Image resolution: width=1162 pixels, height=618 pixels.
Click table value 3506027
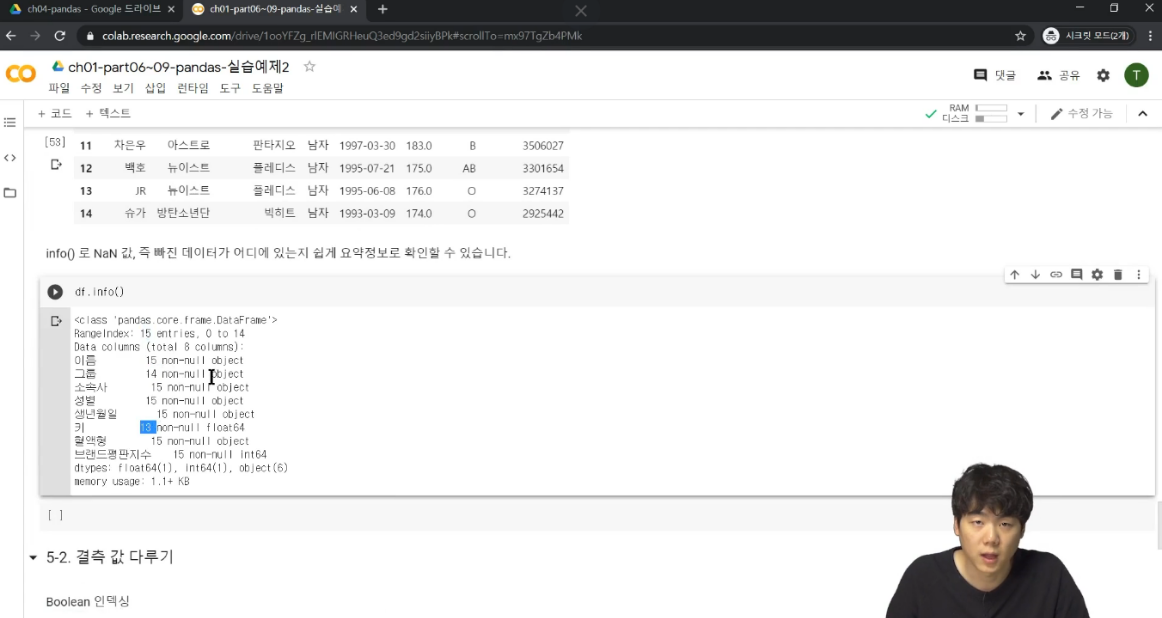coord(543,145)
